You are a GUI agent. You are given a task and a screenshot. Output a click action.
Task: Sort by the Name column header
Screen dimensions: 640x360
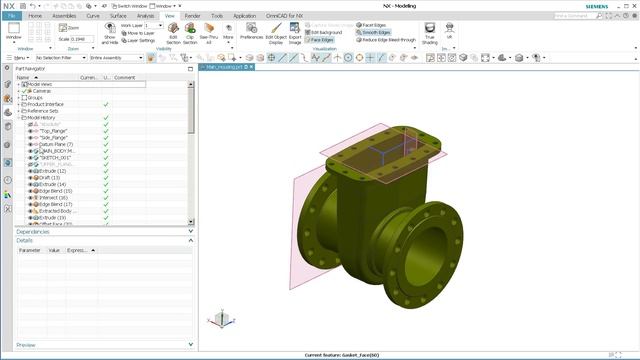pos(23,78)
